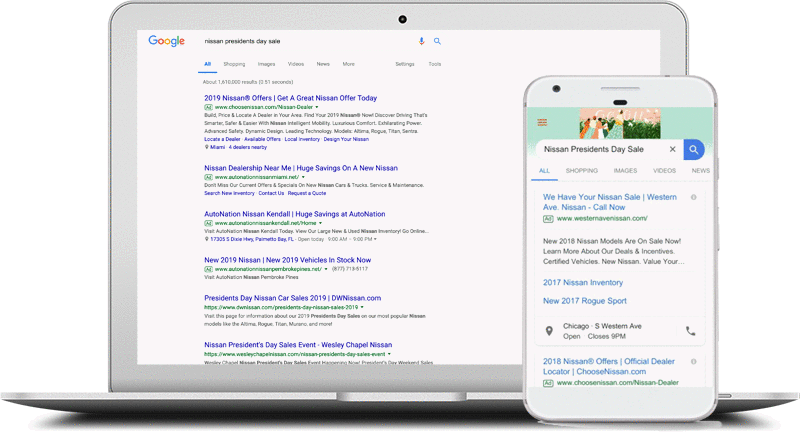Image resolution: width=800 pixels, height=432 pixels.
Task: Expand dropdown arrow after autonationnissanmiami.net URL
Action: tap(303, 177)
